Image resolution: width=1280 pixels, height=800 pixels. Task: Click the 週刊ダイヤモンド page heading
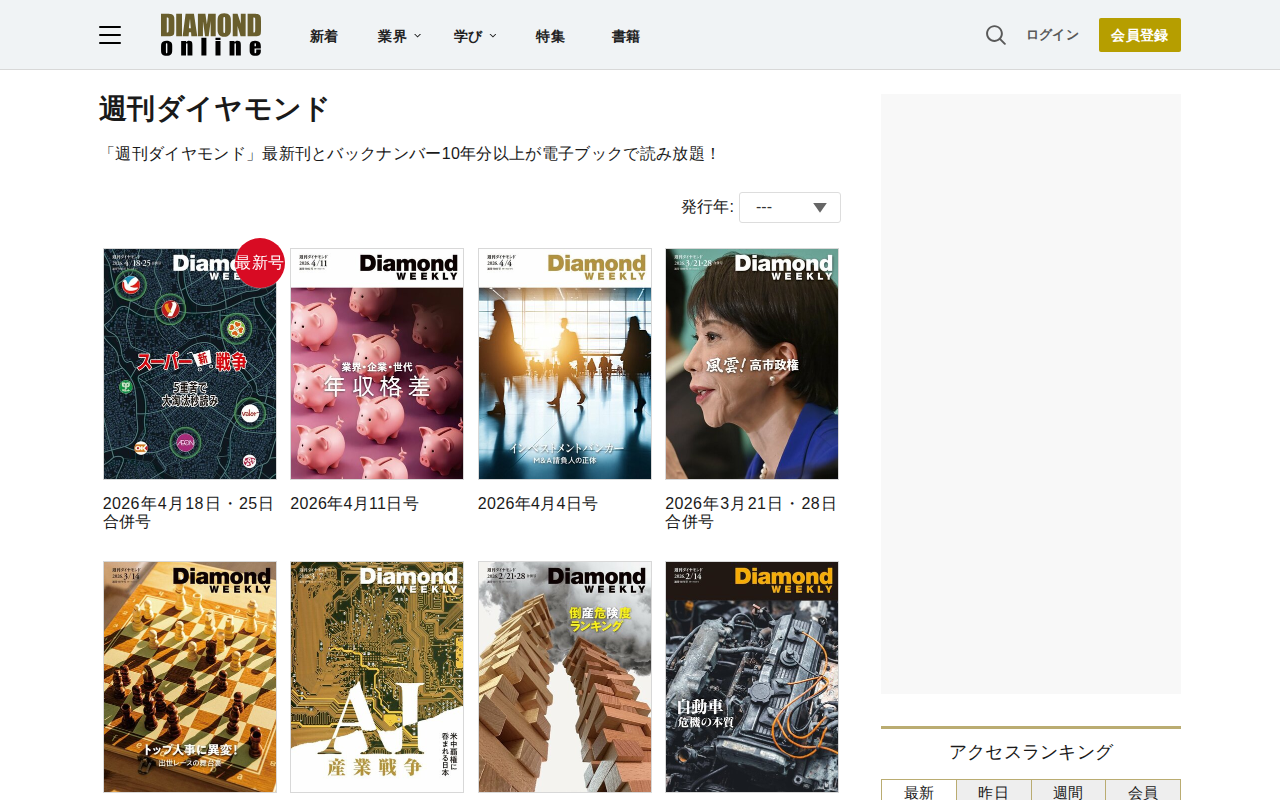pos(214,109)
